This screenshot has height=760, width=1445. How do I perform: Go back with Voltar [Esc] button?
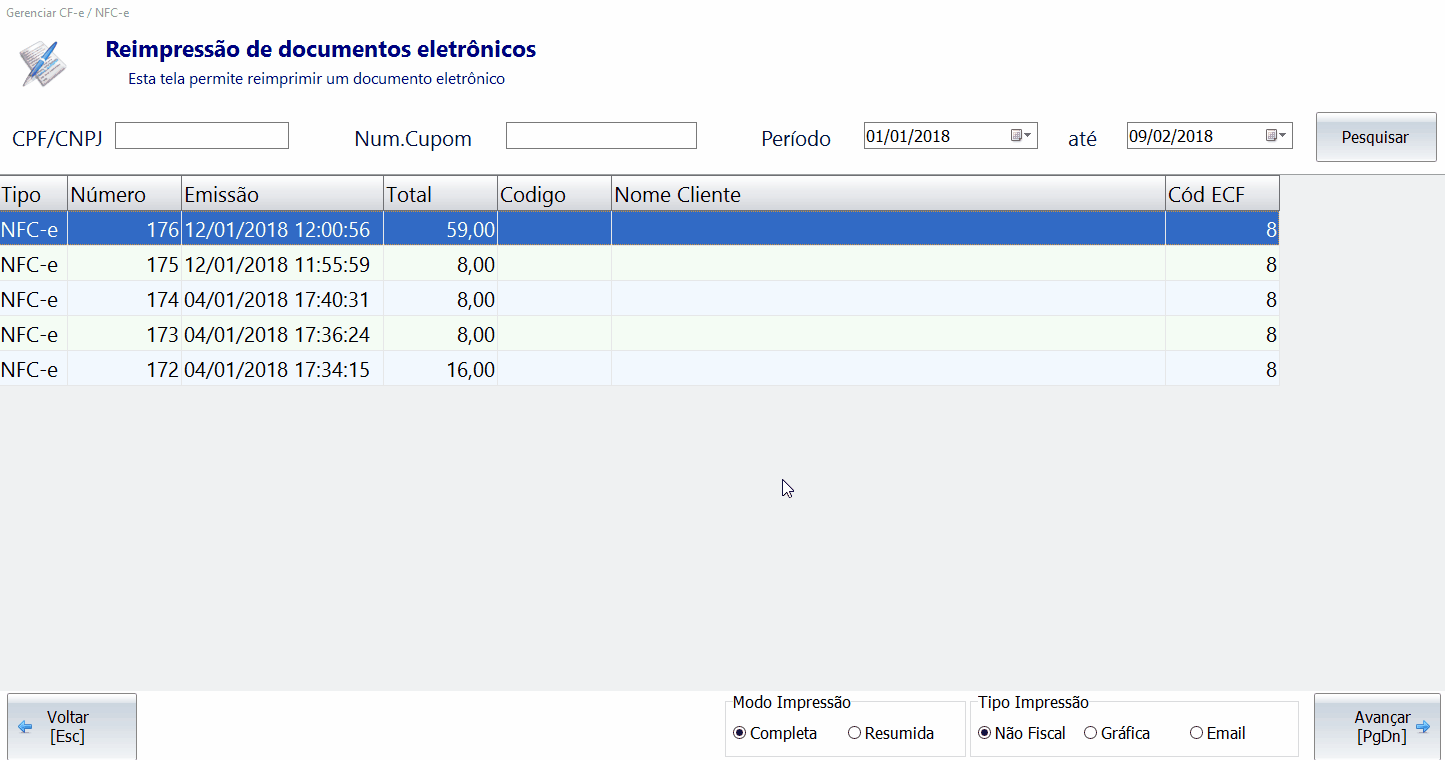(72, 727)
